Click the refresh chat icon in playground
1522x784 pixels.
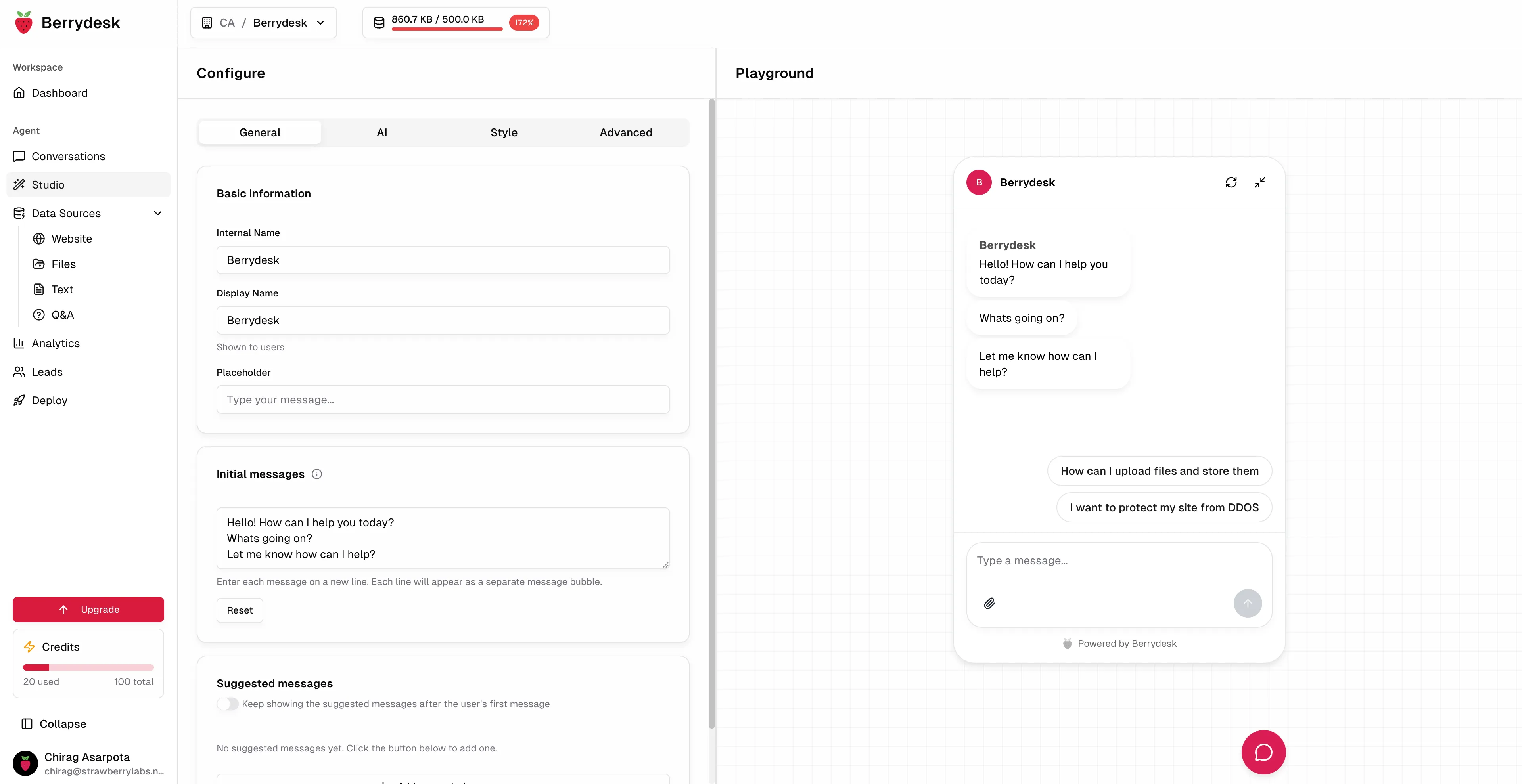point(1231,182)
